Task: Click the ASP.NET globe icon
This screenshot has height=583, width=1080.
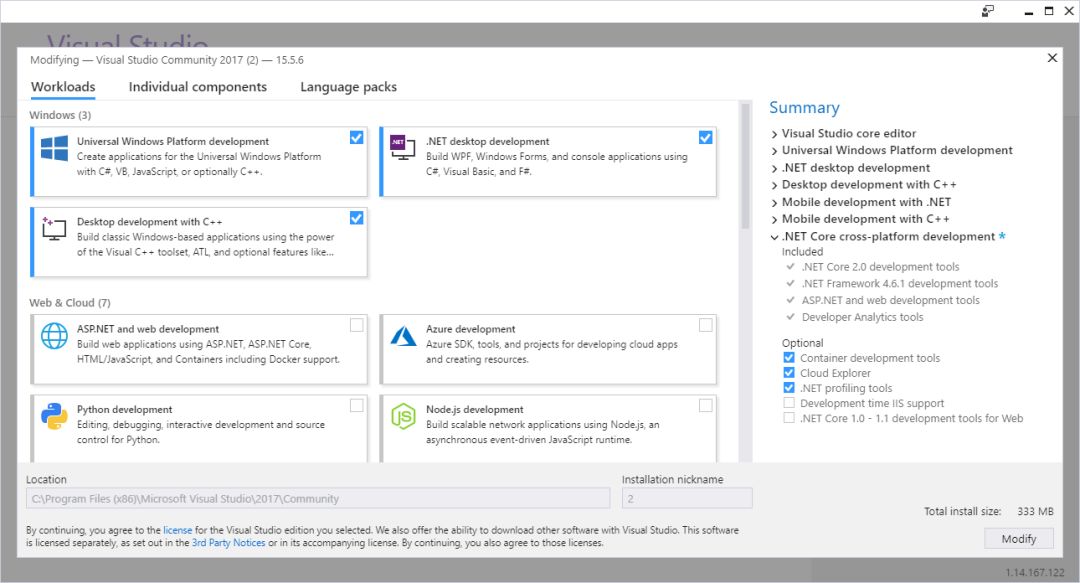Action: tap(54, 336)
